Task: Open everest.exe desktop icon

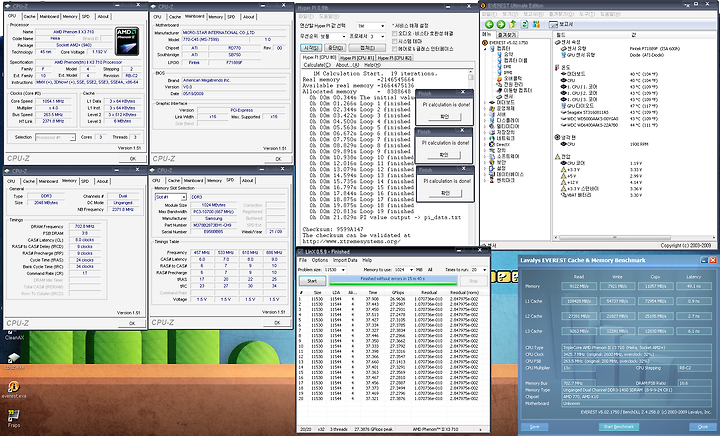Action: (x=14, y=390)
